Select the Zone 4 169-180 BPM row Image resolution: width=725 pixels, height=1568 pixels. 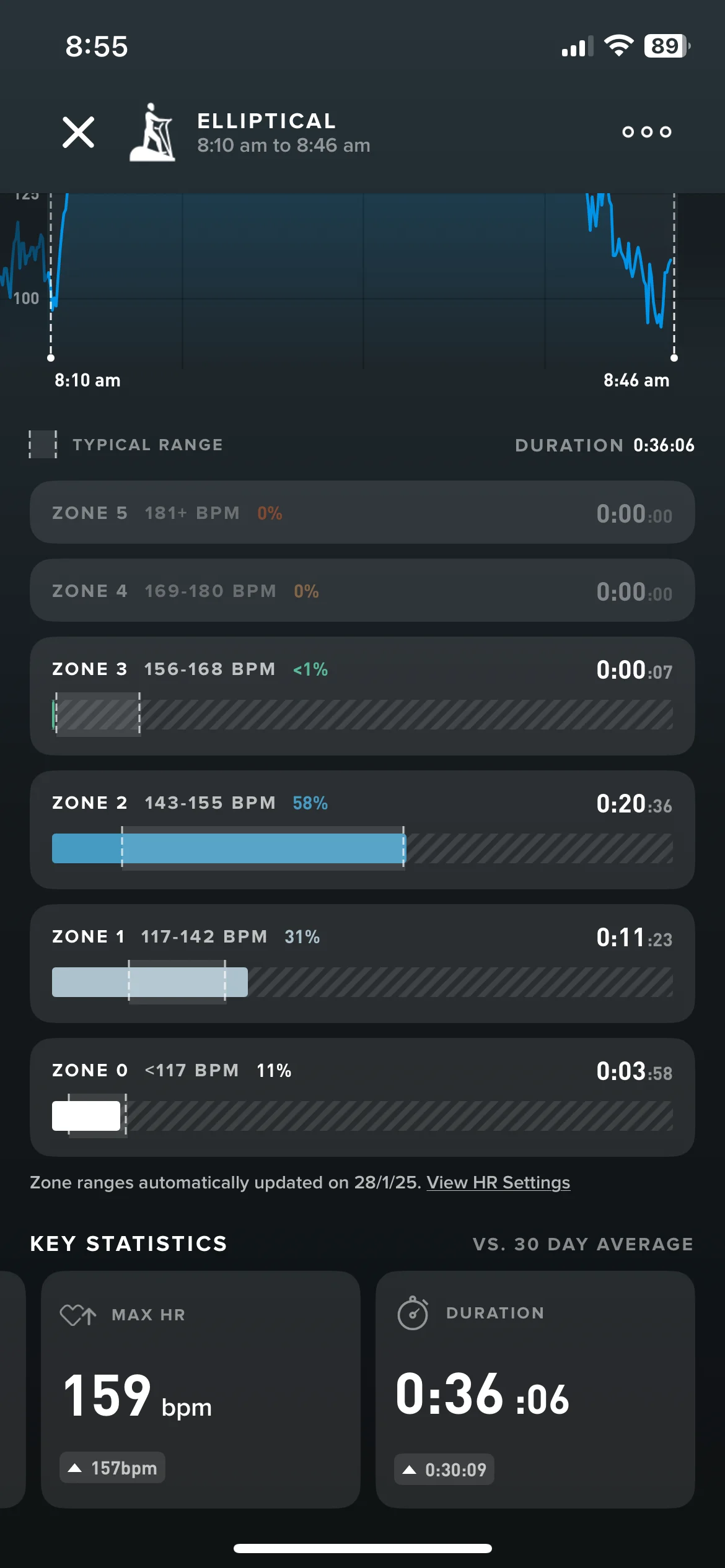[x=362, y=591]
